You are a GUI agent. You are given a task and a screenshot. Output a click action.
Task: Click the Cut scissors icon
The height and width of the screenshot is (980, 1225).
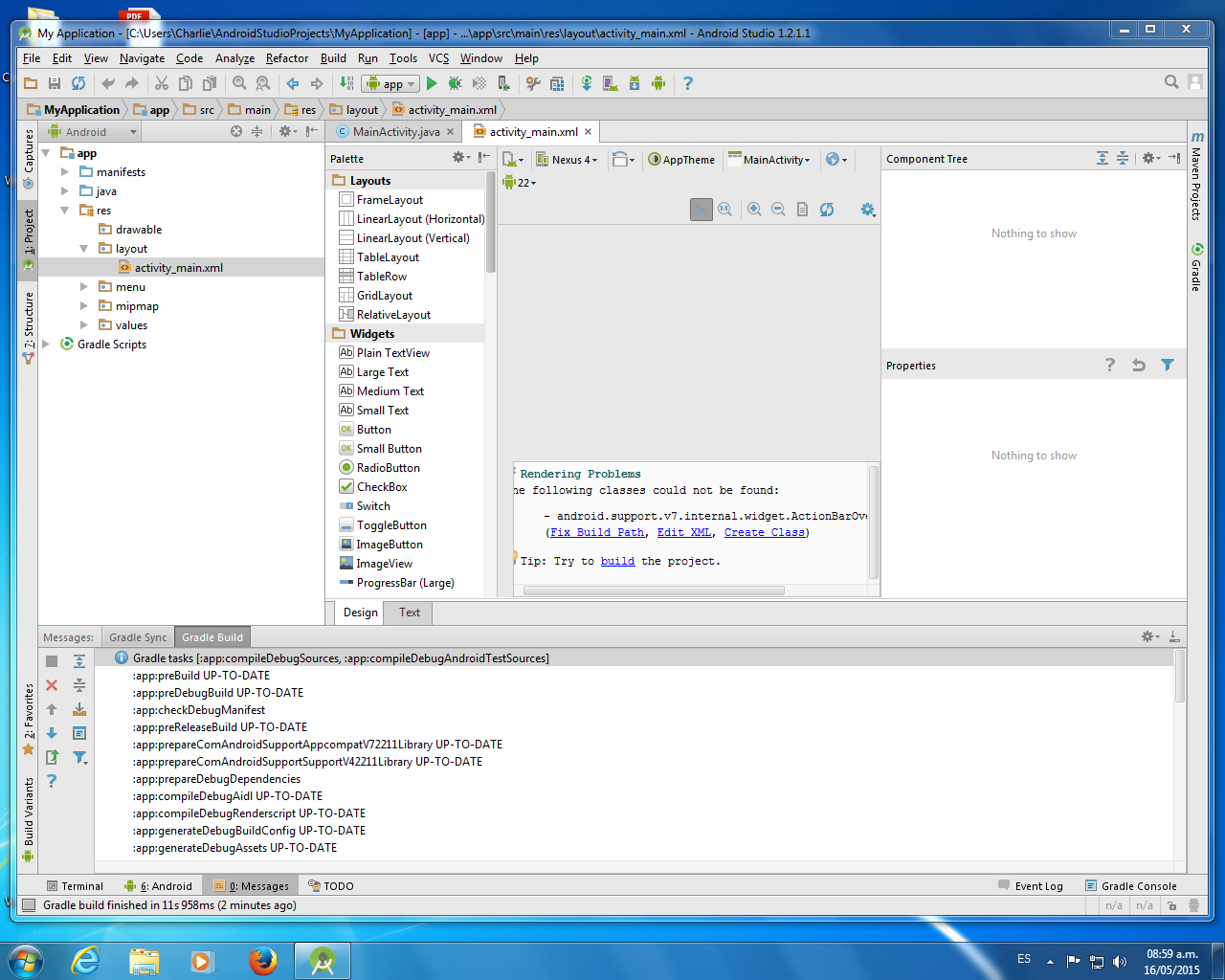click(x=162, y=84)
